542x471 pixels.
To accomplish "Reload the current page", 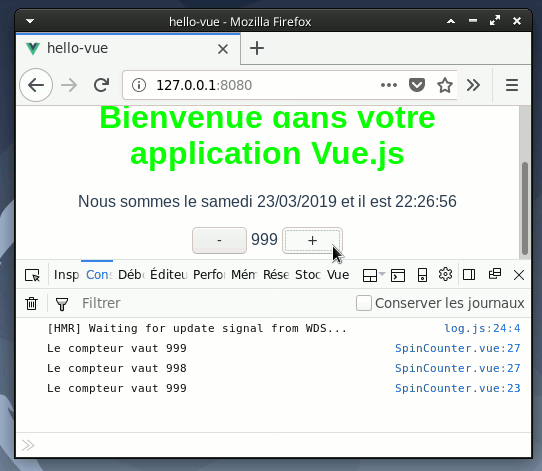I will point(102,85).
